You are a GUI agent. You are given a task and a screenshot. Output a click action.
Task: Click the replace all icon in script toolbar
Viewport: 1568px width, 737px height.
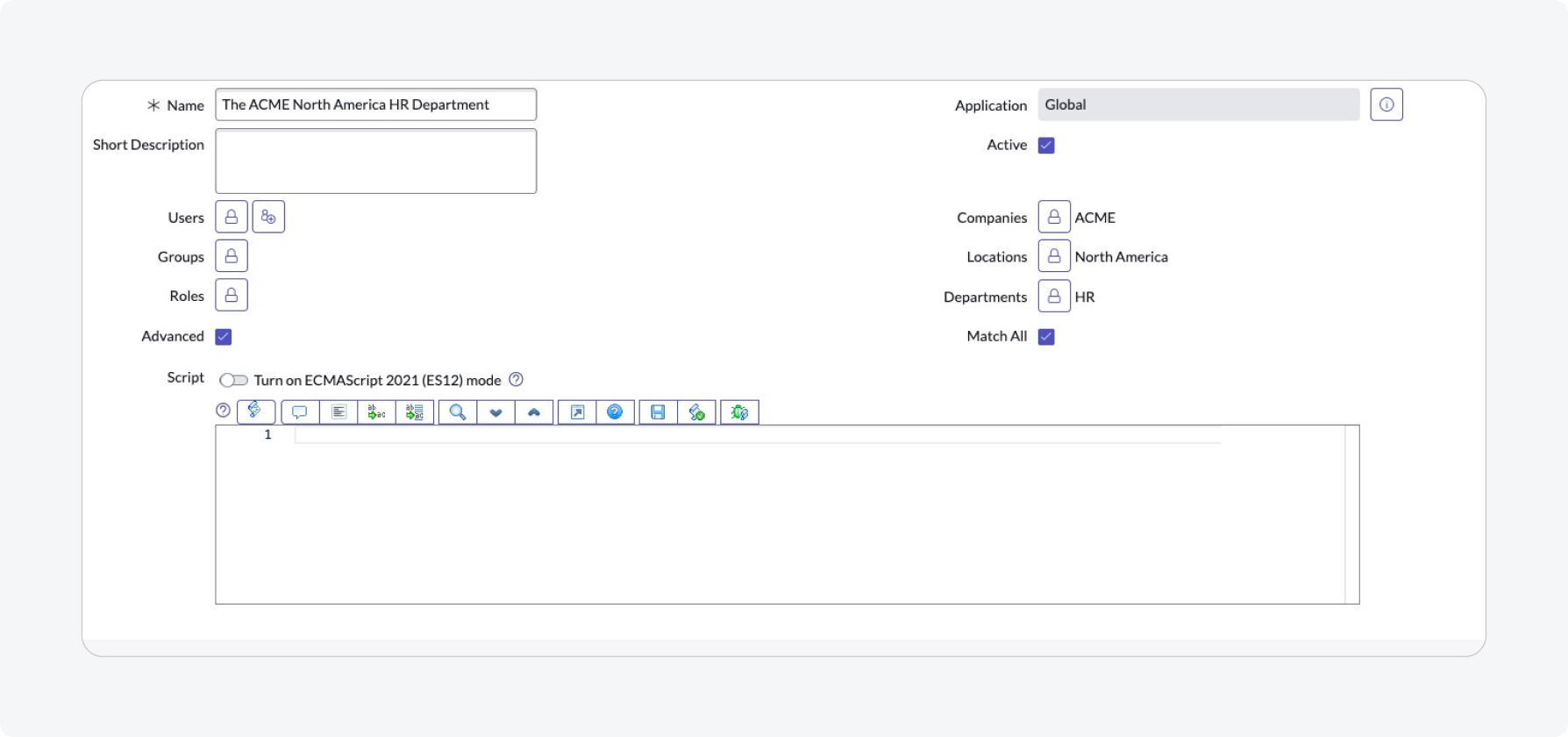click(x=415, y=411)
